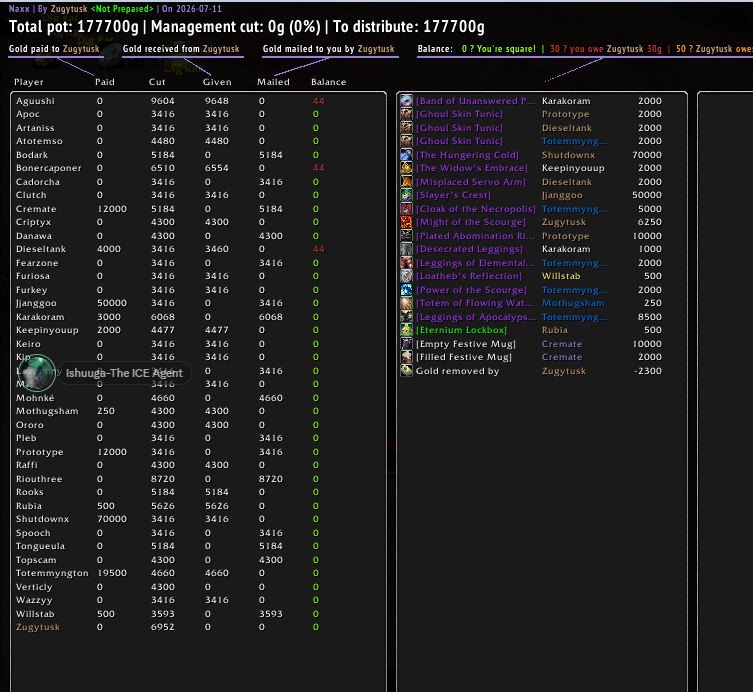Click the Paid column header
Screen dimensions: 753x692
[105, 82]
